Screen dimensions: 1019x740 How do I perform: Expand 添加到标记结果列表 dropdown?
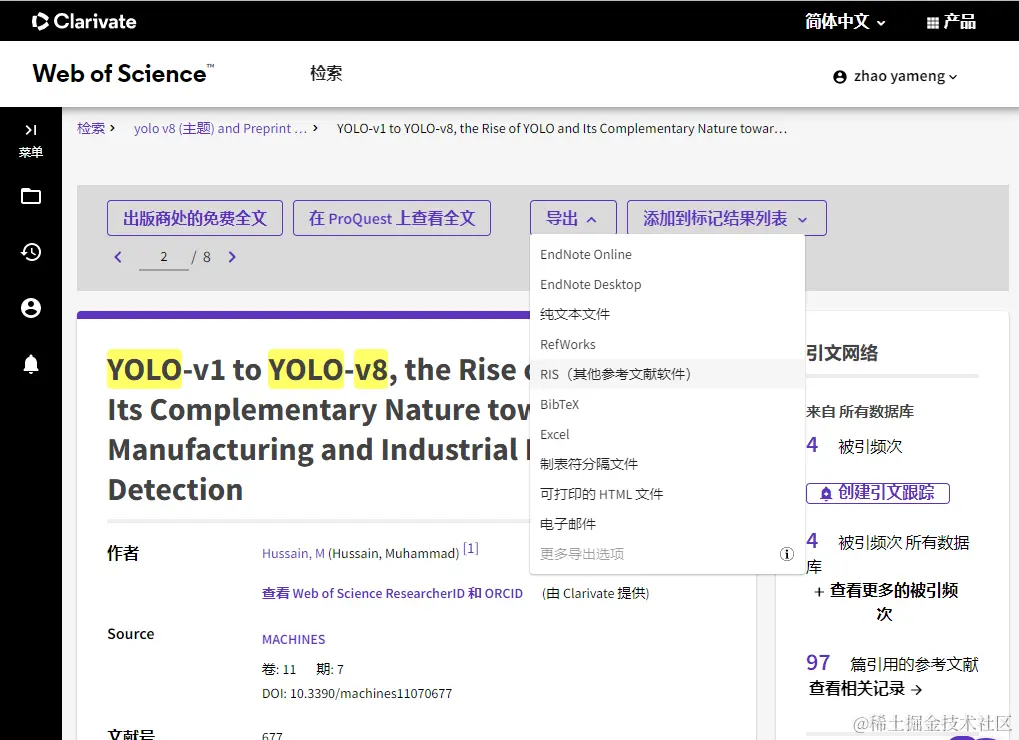(x=727, y=218)
